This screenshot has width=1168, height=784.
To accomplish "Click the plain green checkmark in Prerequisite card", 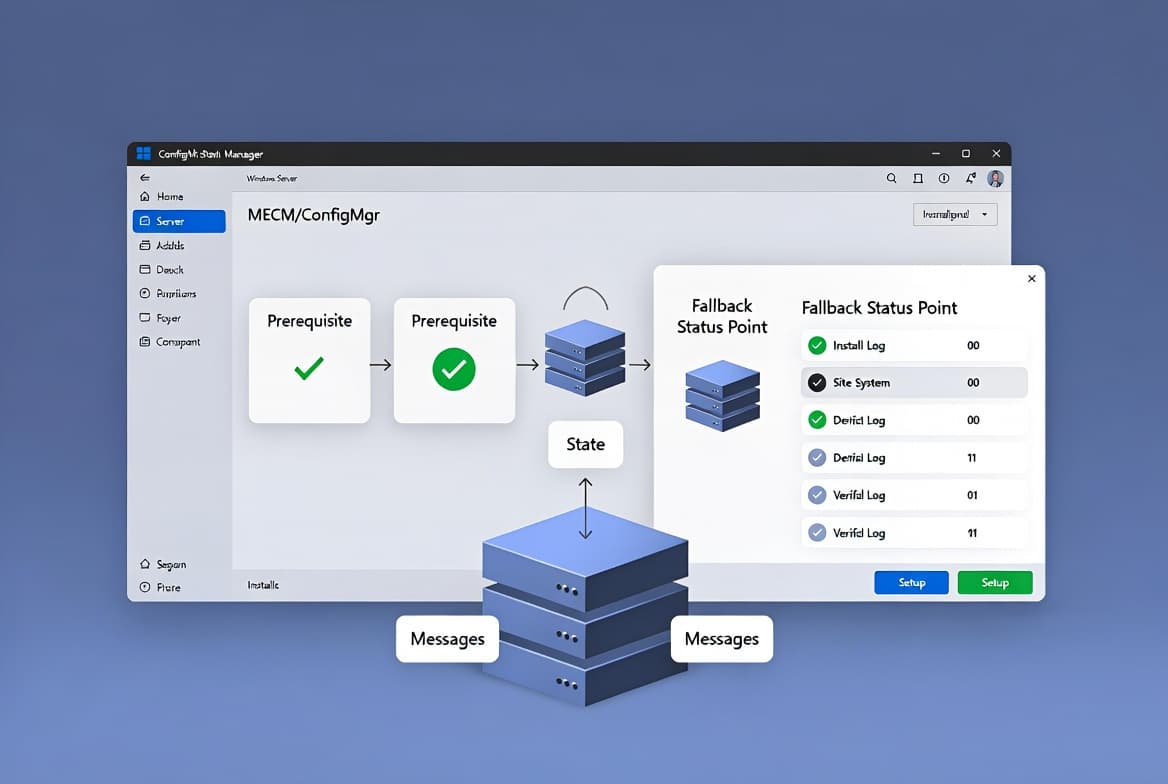I will click(x=308, y=367).
